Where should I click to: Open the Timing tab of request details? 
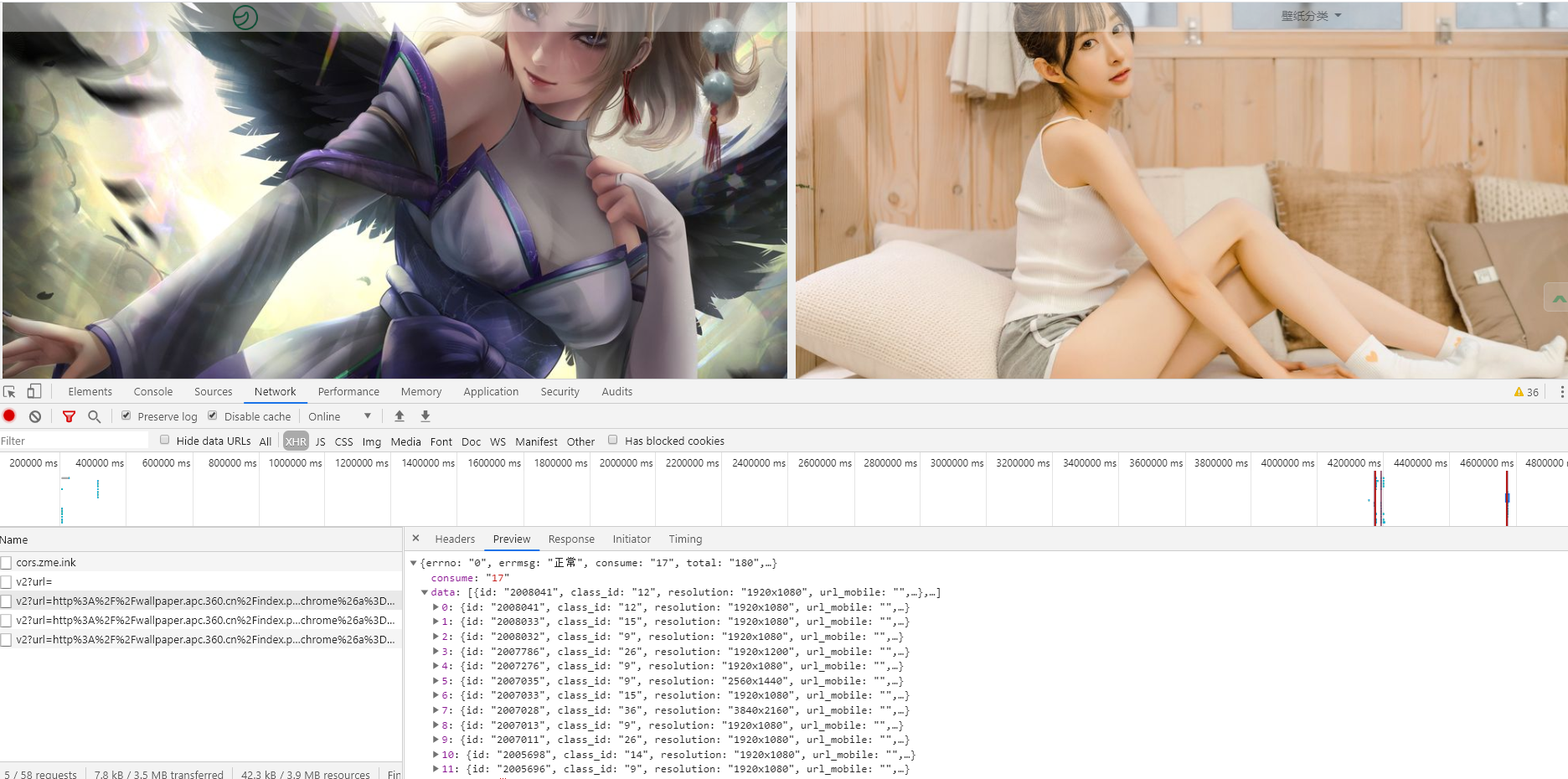[685, 539]
